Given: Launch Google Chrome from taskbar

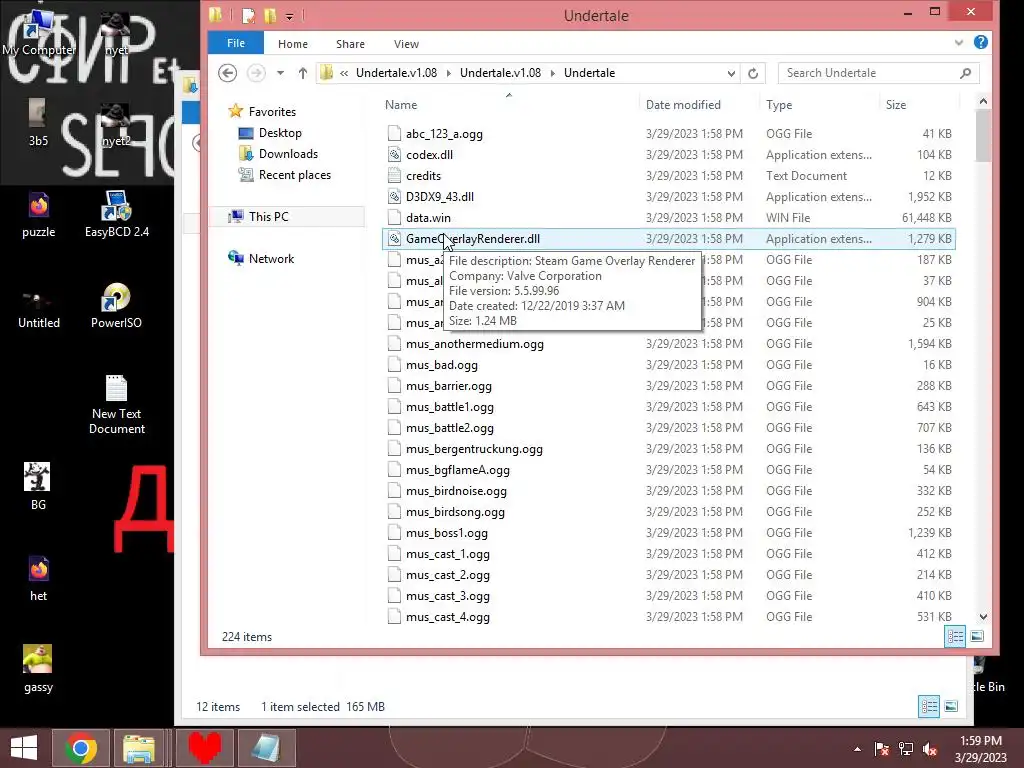Looking at the screenshot, I should coord(81,748).
